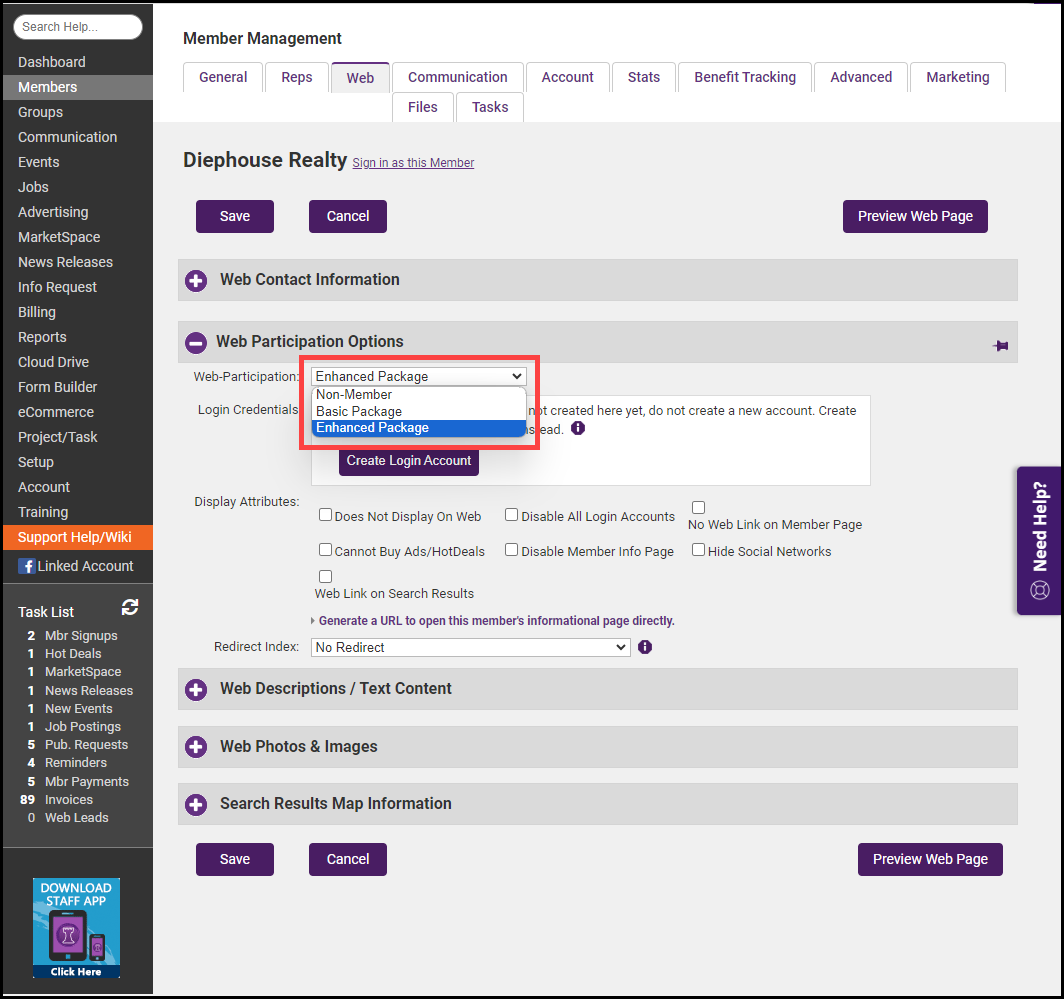Select Basic Package from the dropdown list
The height and width of the screenshot is (999, 1064).
(x=359, y=411)
